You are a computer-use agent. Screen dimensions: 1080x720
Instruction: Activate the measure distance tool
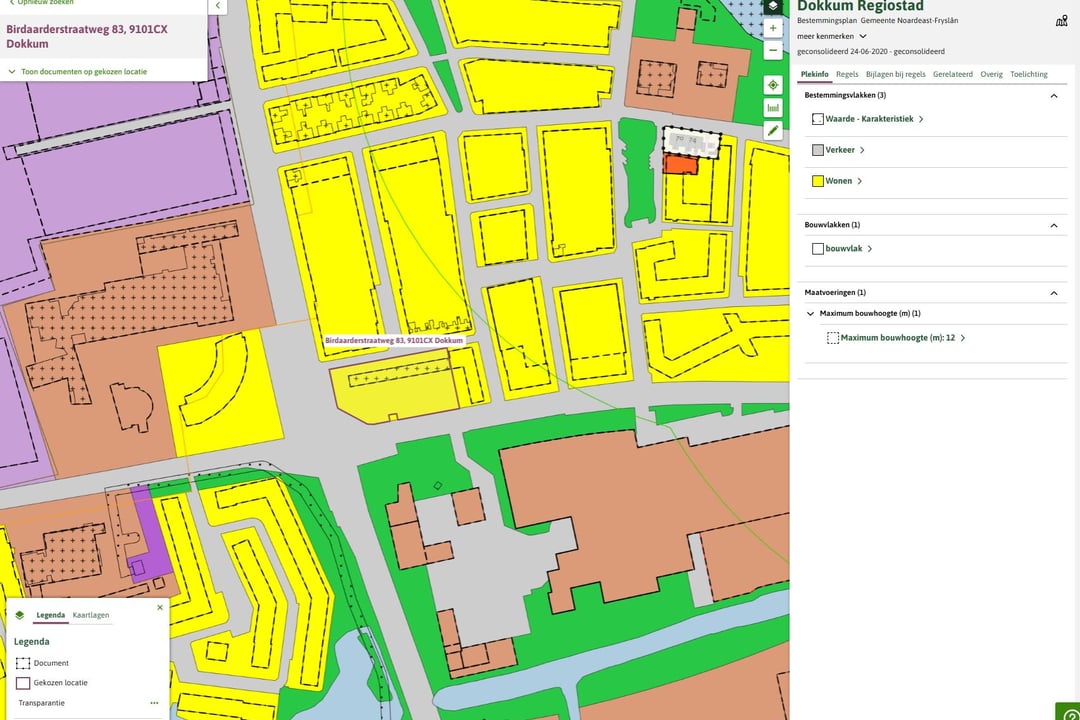pyautogui.click(x=773, y=107)
